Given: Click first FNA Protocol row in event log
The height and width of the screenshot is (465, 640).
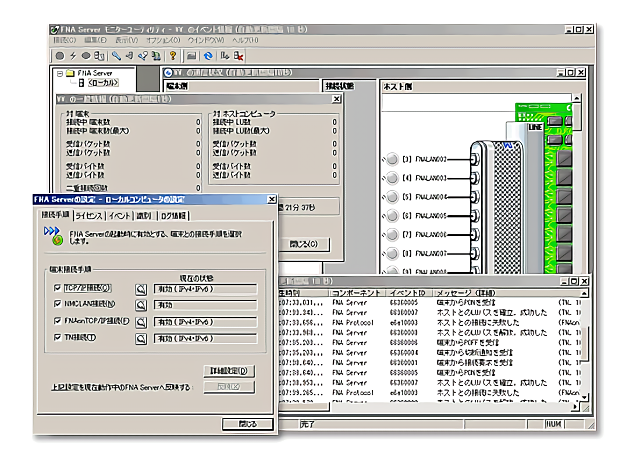Looking at the screenshot, I should coord(429,323).
